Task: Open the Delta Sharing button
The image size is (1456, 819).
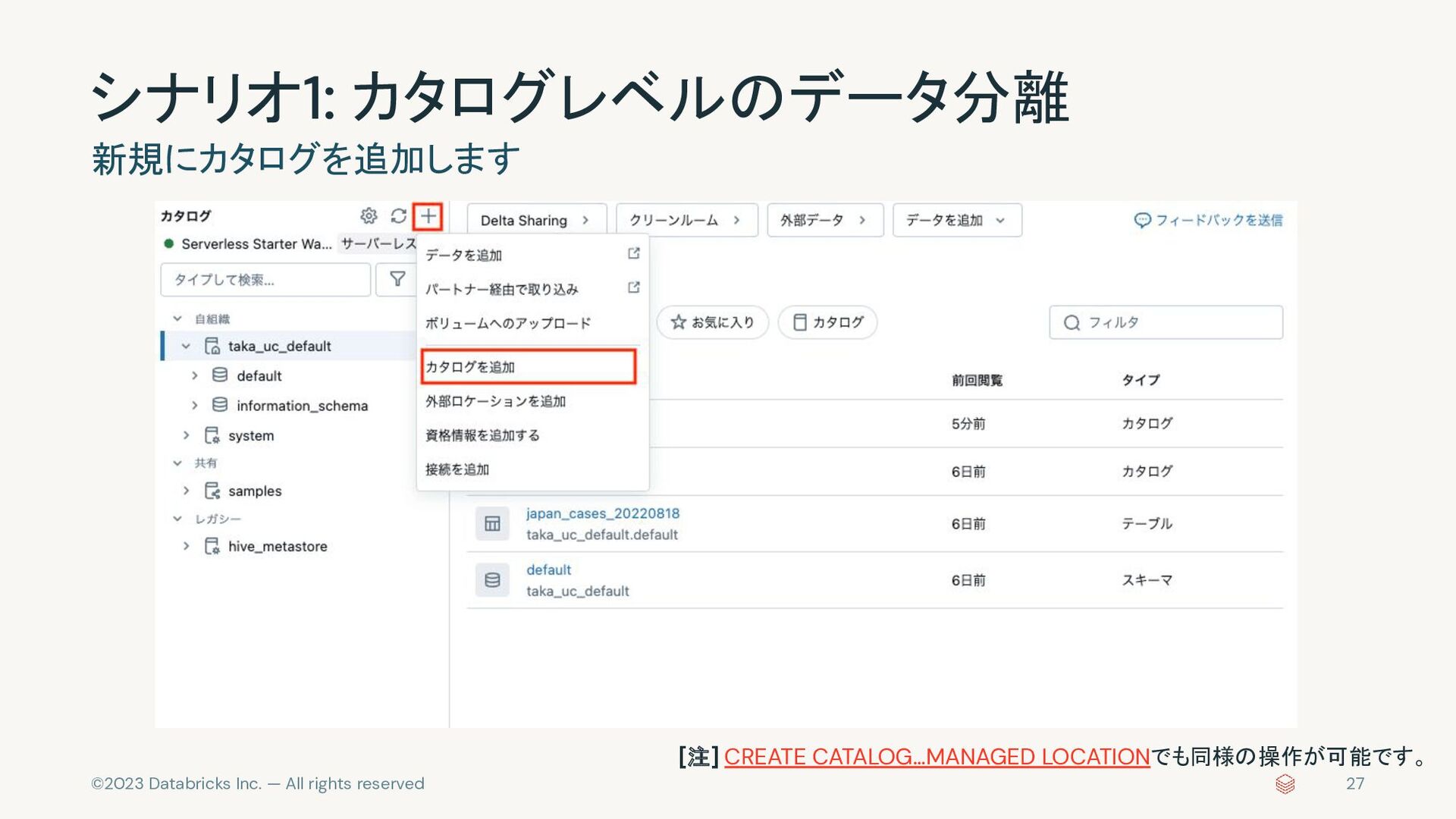Action: pos(537,220)
